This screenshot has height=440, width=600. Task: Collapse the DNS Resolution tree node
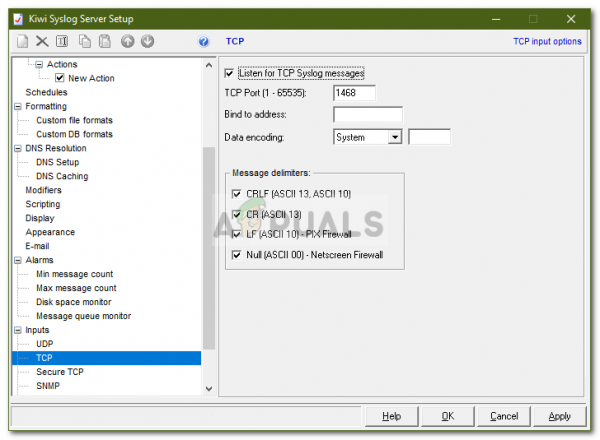coord(18,148)
